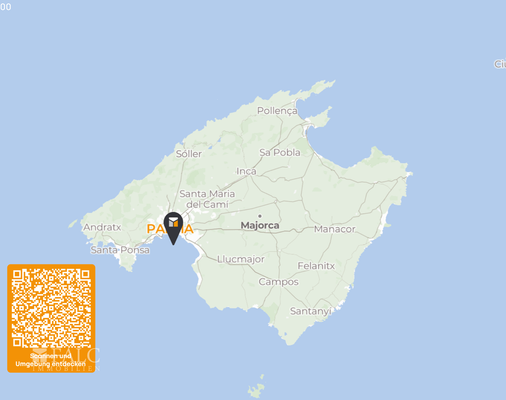This screenshot has width=506, height=400.
Task: Click the black property location pin
Action: pos(173,228)
